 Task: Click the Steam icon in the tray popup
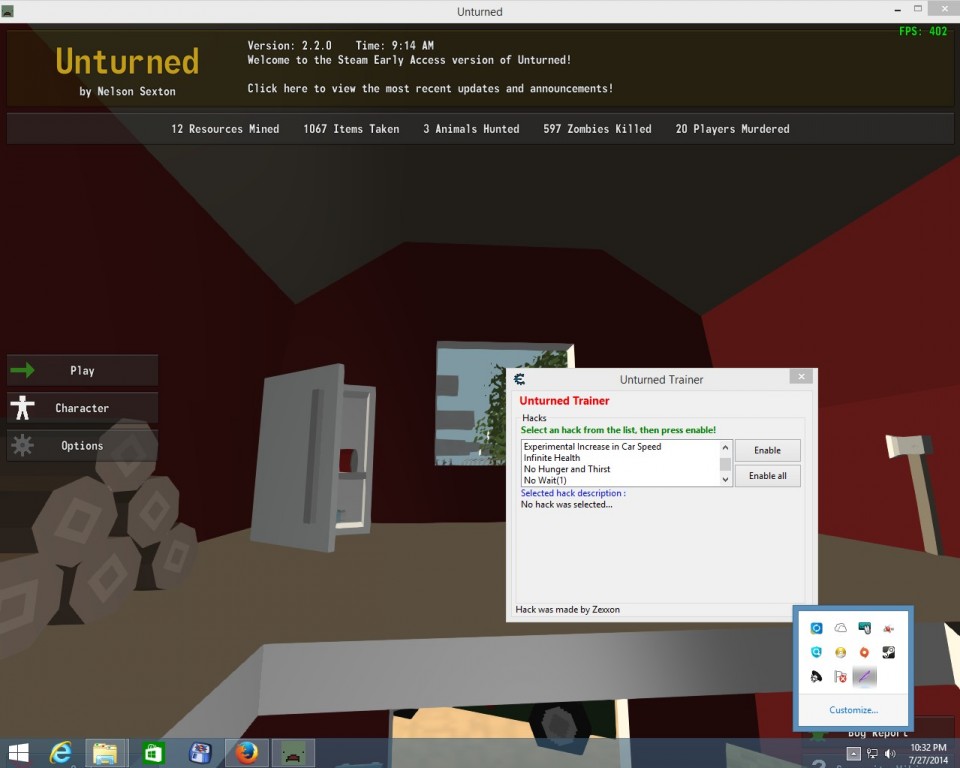(x=888, y=652)
